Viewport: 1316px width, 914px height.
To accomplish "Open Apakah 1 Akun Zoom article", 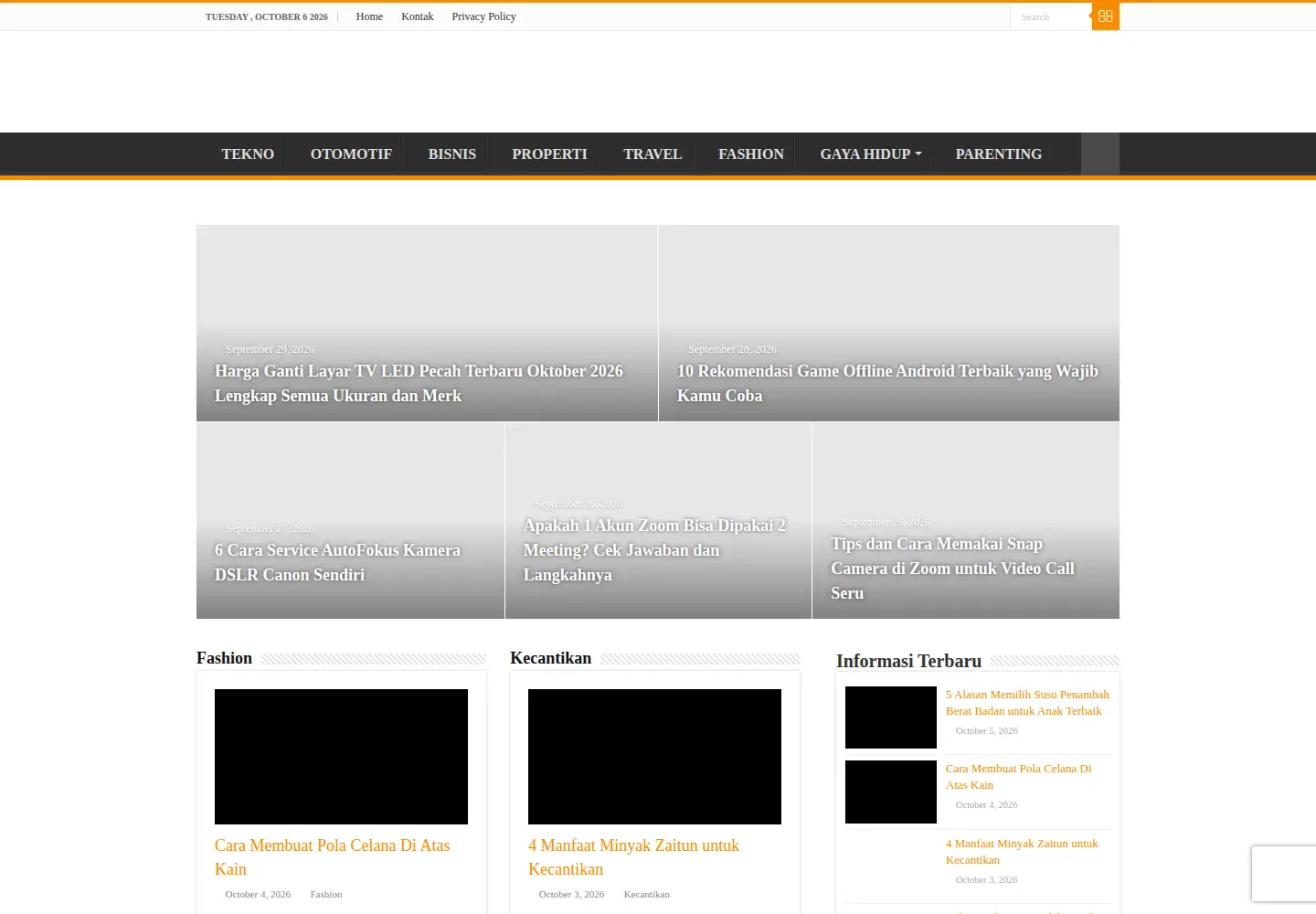I will coord(654,550).
